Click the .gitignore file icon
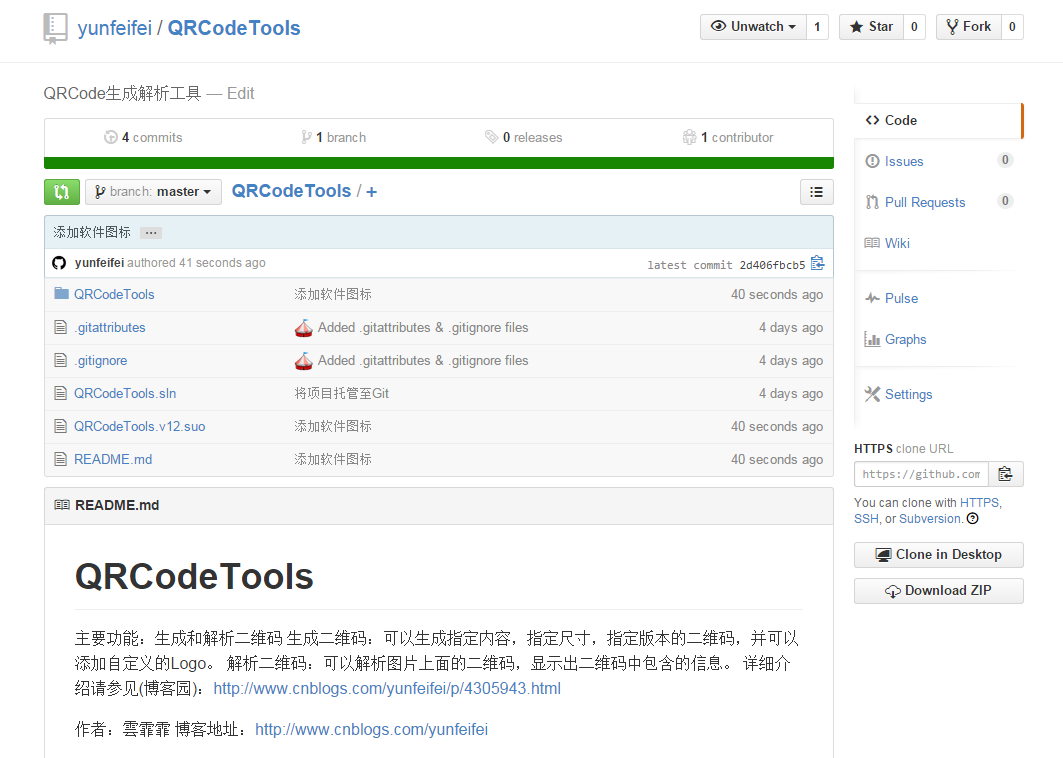This screenshot has height=758, width=1063. point(61,360)
